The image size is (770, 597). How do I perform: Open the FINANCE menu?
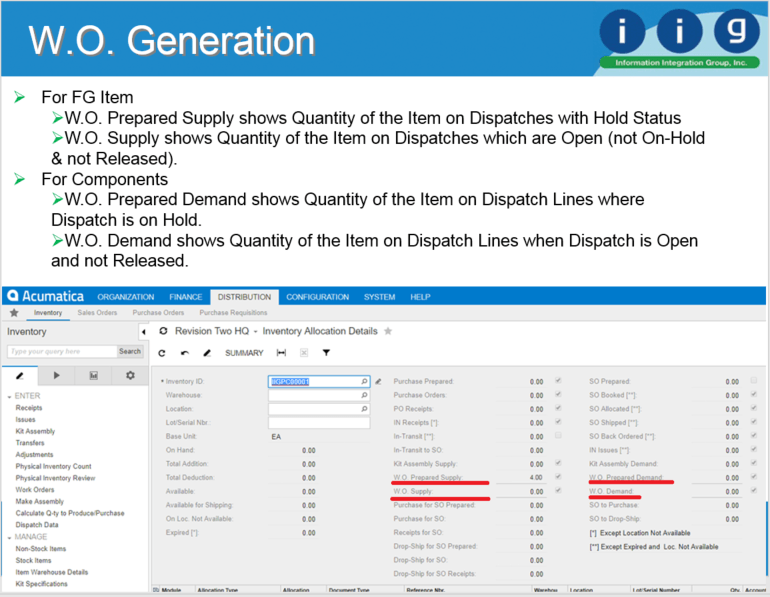186,297
